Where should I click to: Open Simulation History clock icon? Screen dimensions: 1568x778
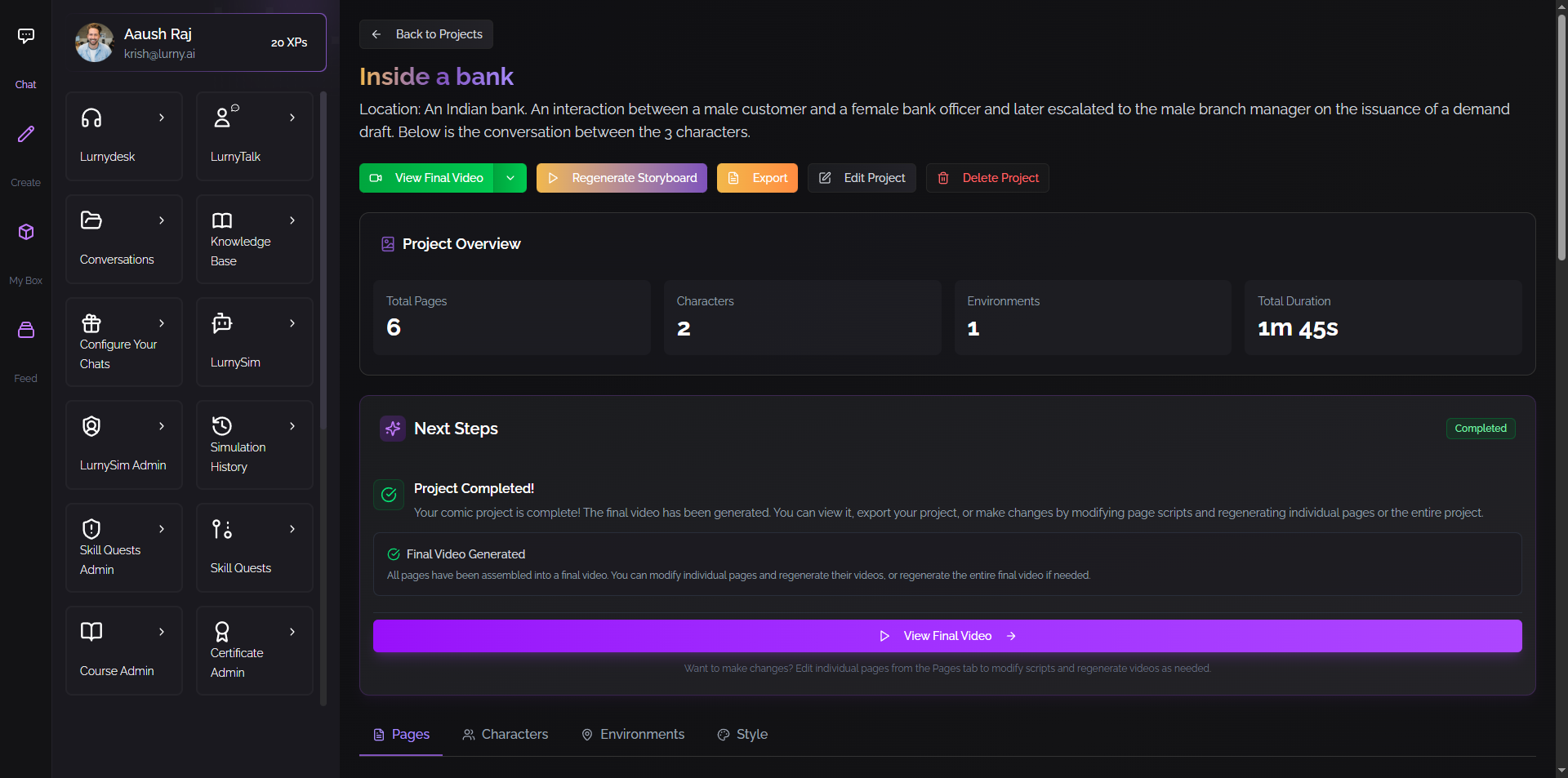(222, 426)
